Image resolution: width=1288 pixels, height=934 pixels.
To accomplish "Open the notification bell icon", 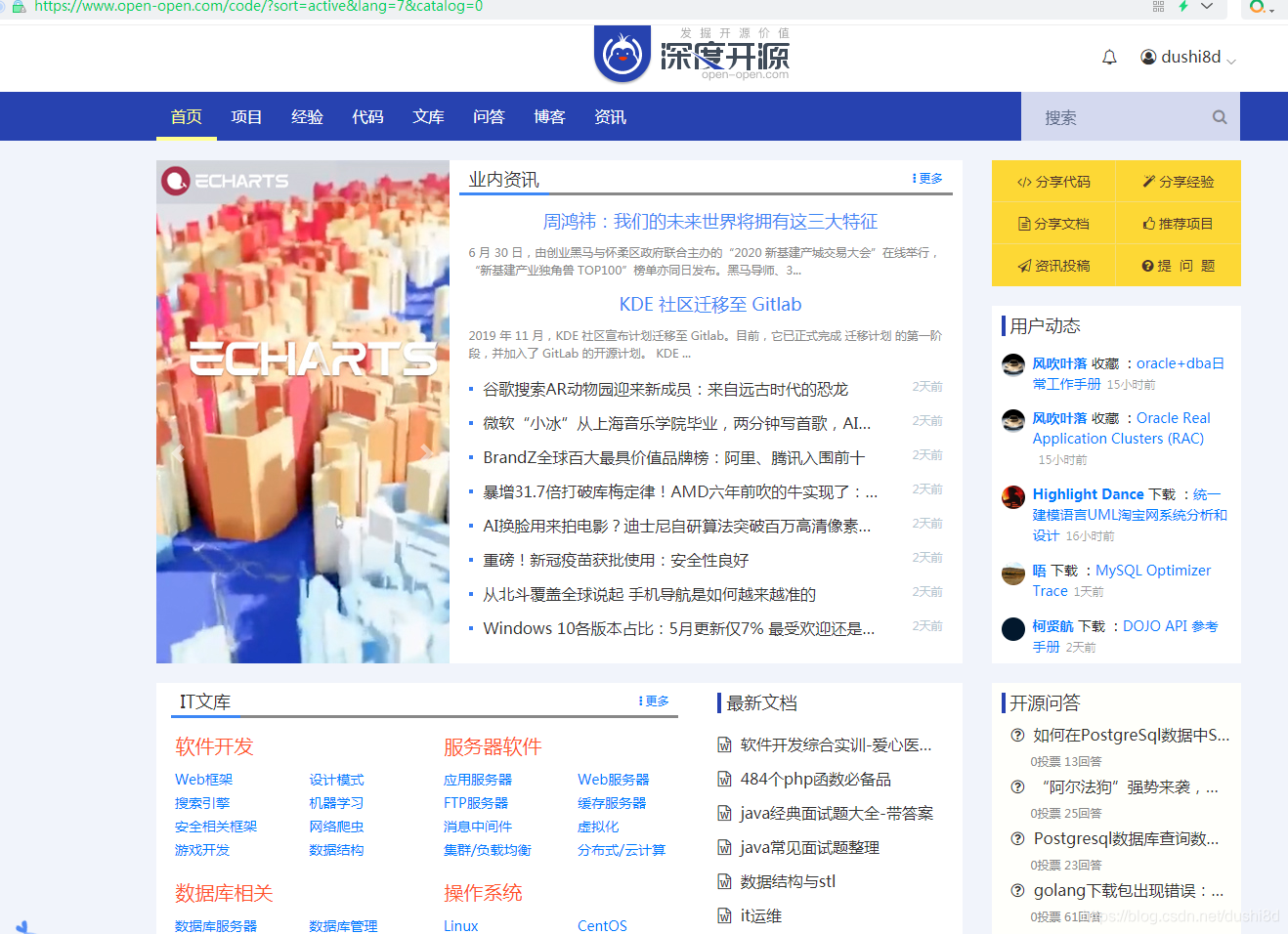I will [x=1109, y=58].
